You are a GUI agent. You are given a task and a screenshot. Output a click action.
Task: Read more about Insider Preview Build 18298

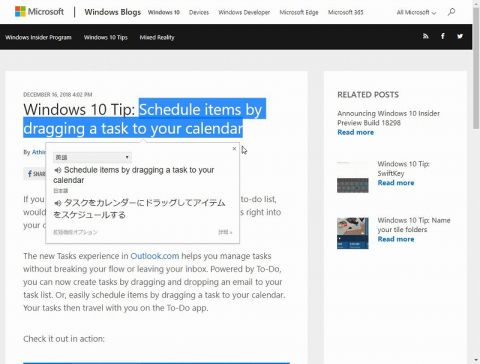(355, 132)
